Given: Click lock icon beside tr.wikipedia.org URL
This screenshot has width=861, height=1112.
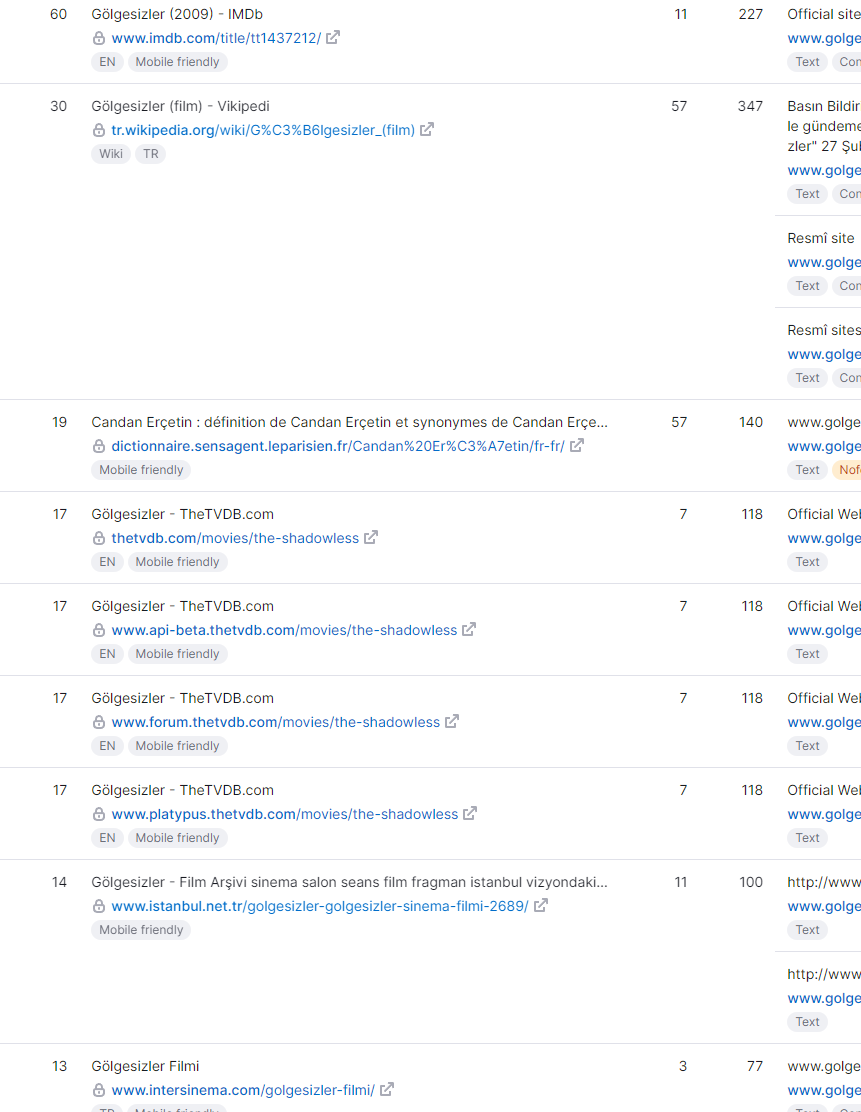Looking at the screenshot, I should 99,130.
